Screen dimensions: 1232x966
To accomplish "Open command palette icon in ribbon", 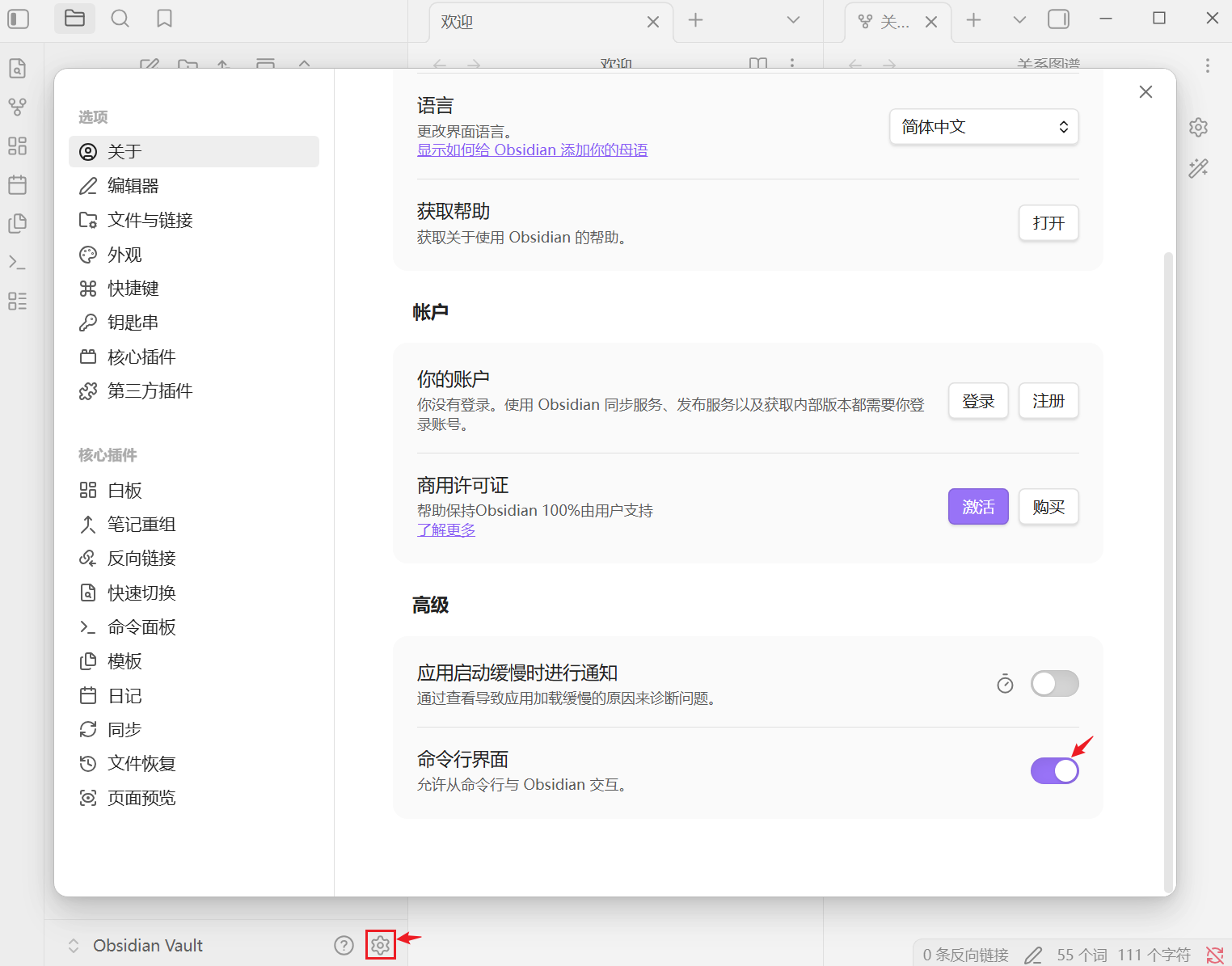I will 17,262.
